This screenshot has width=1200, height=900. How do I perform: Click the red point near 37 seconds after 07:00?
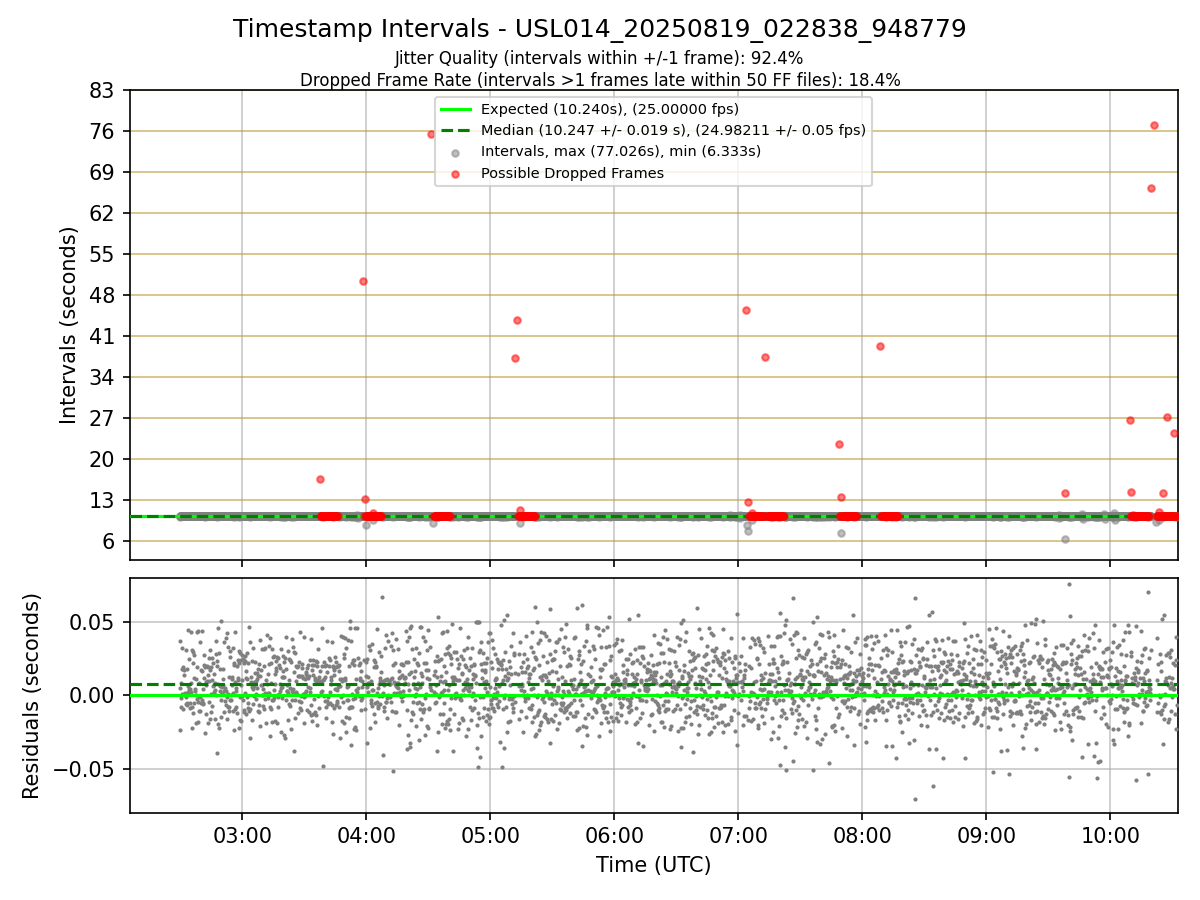pos(765,357)
